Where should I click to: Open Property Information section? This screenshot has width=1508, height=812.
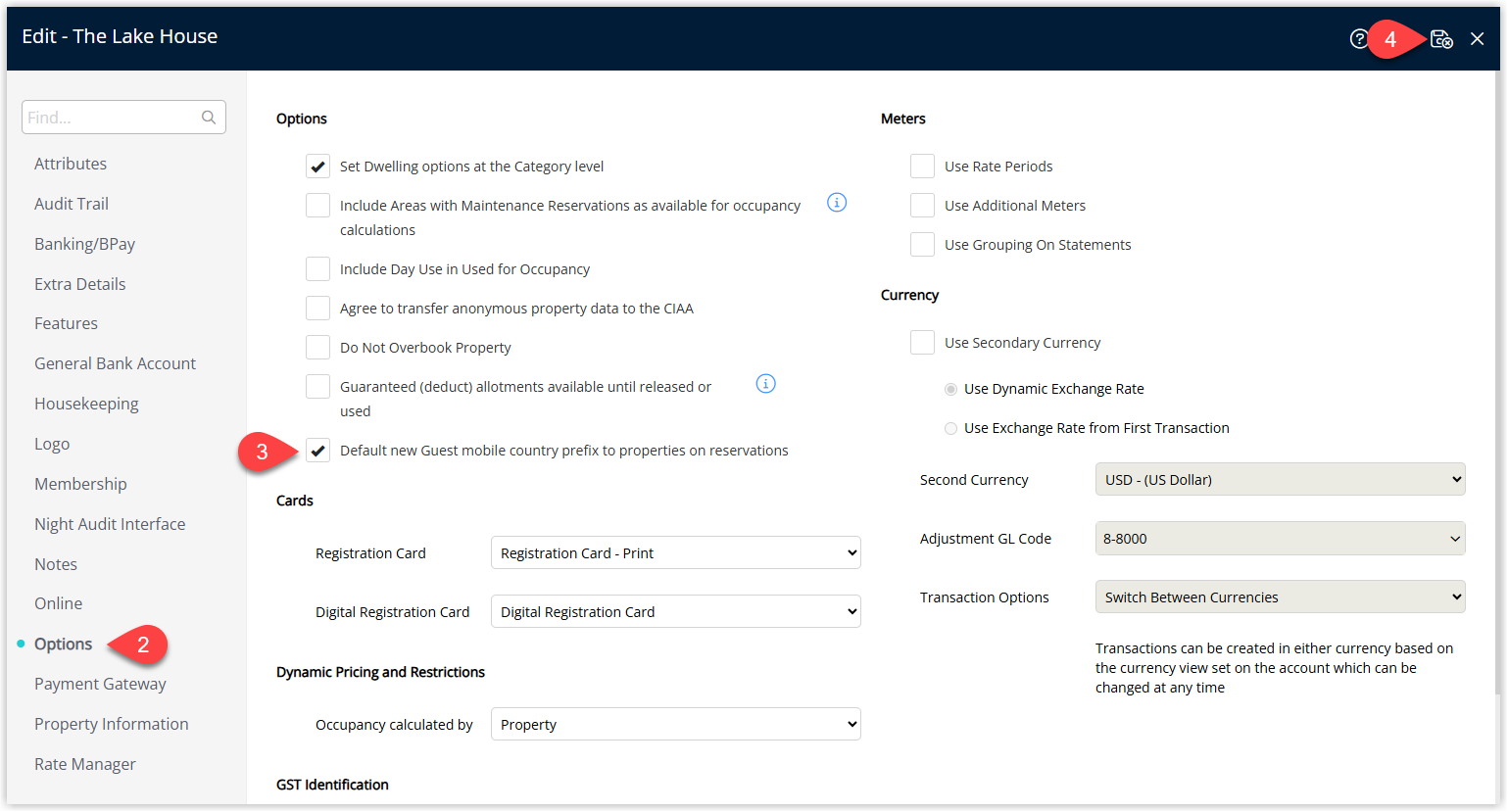(112, 724)
